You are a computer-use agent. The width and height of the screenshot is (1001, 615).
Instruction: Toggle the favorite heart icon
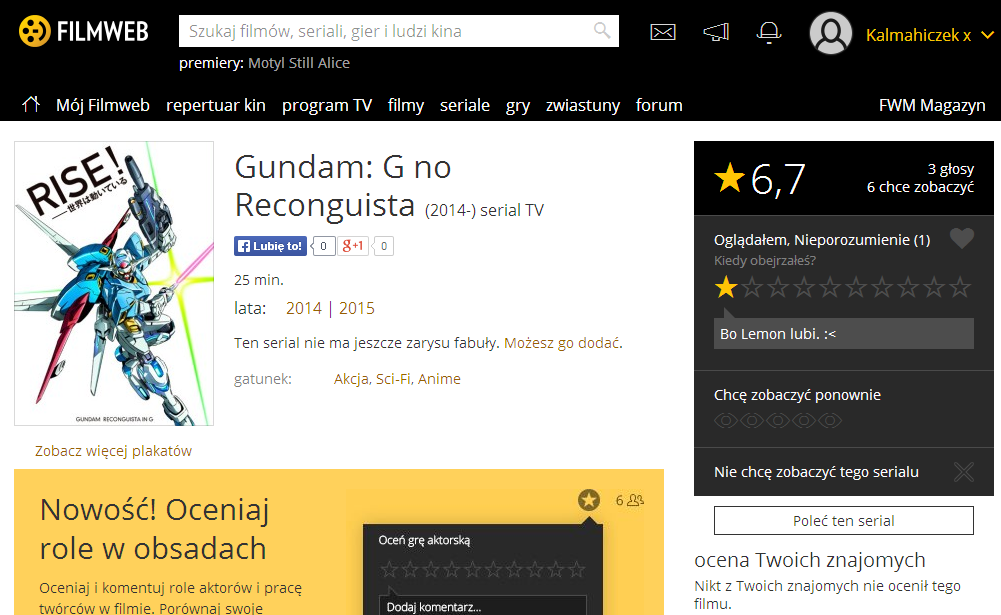(x=961, y=239)
